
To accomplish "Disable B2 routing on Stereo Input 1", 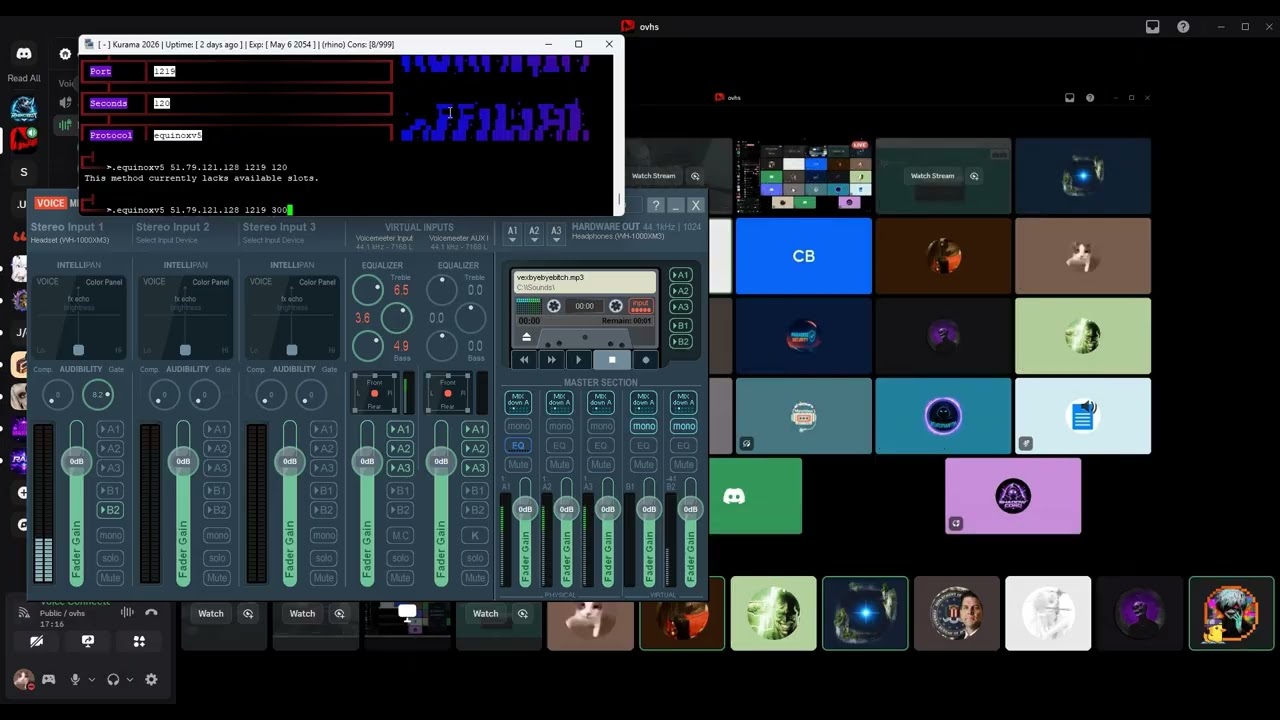I will click(x=110, y=510).
